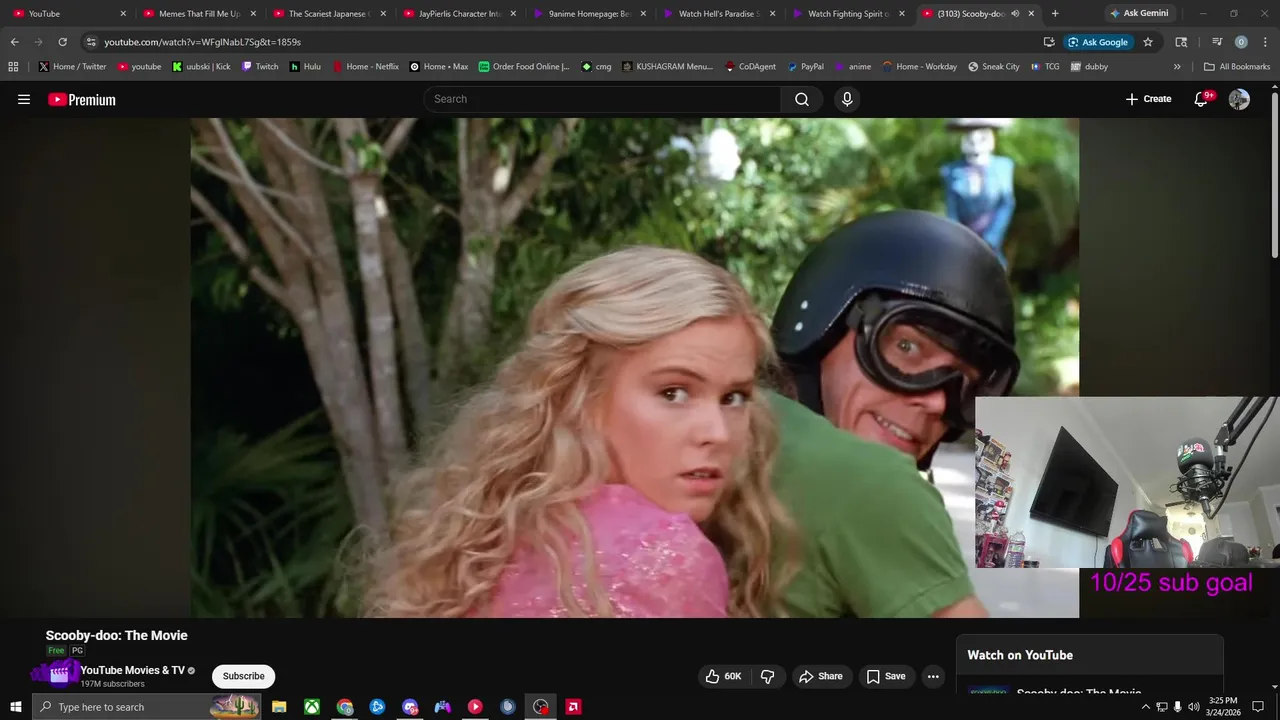1280x720 pixels.
Task: Go back in browser history
Action: coord(14,42)
